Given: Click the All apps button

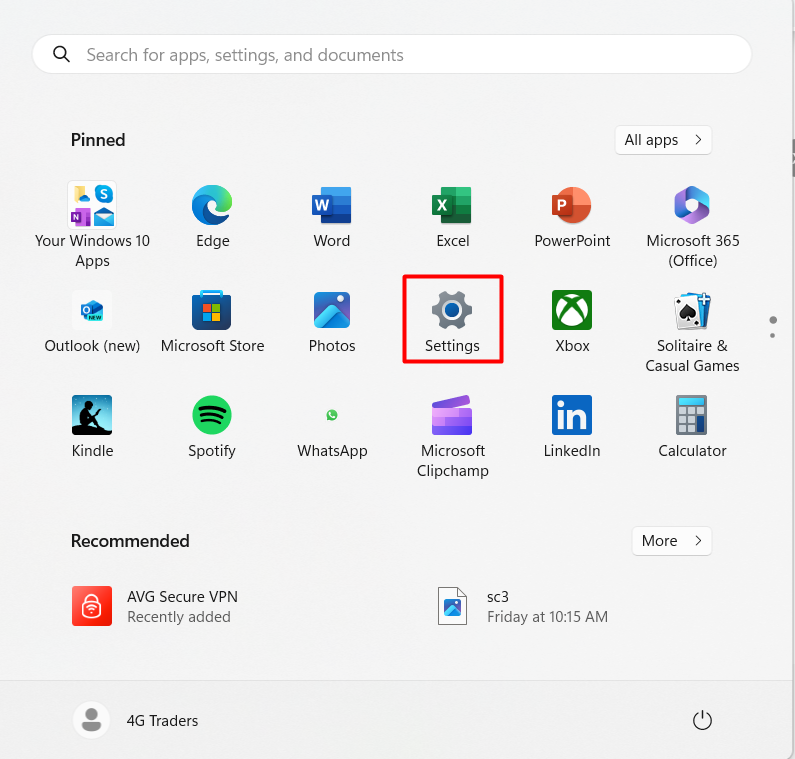Looking at the screenshot, I should [663, 140].
